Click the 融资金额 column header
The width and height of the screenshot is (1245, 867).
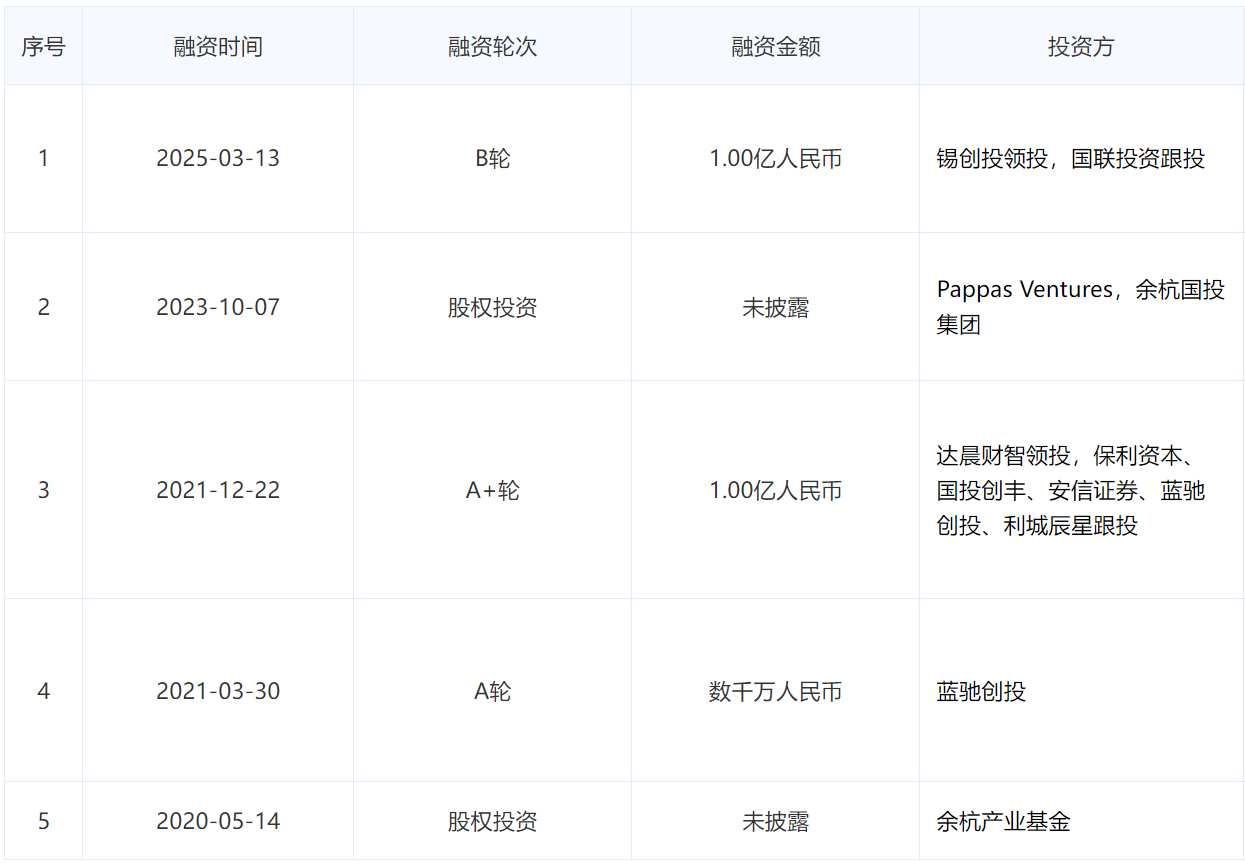pos(775,47)
